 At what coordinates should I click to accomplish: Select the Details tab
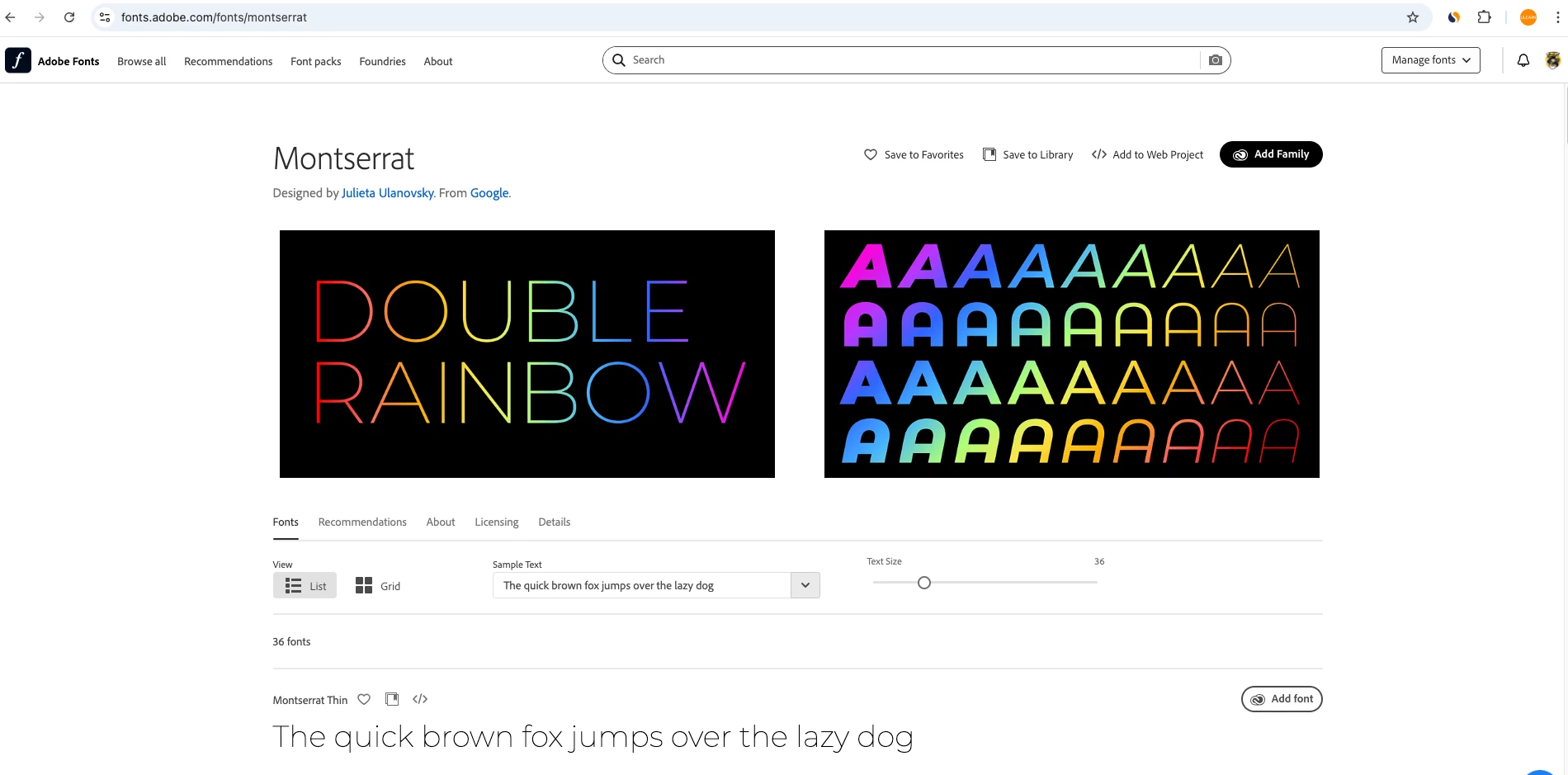pyautogui.click(x=555, y=522)
